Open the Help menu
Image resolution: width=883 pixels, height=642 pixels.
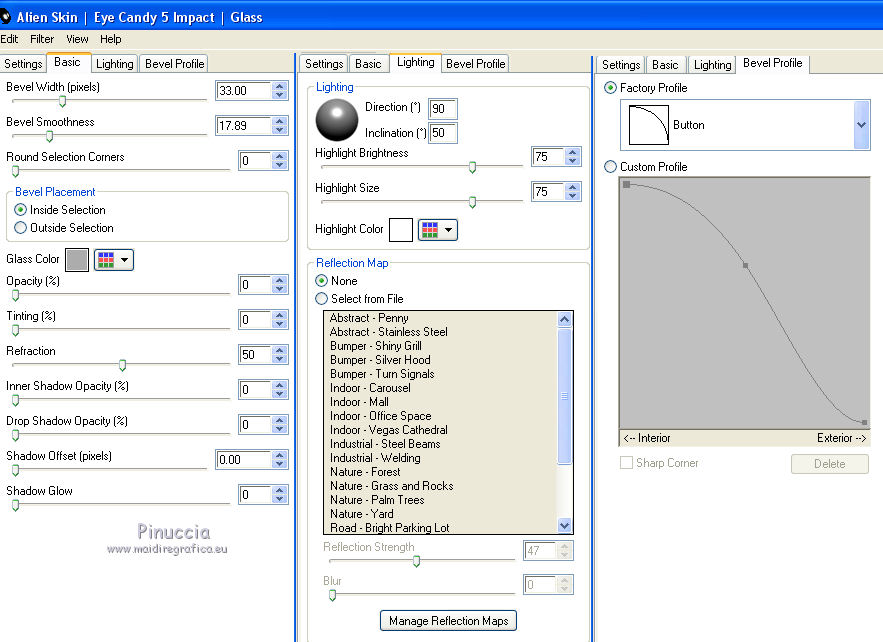[x=111, y=39]
